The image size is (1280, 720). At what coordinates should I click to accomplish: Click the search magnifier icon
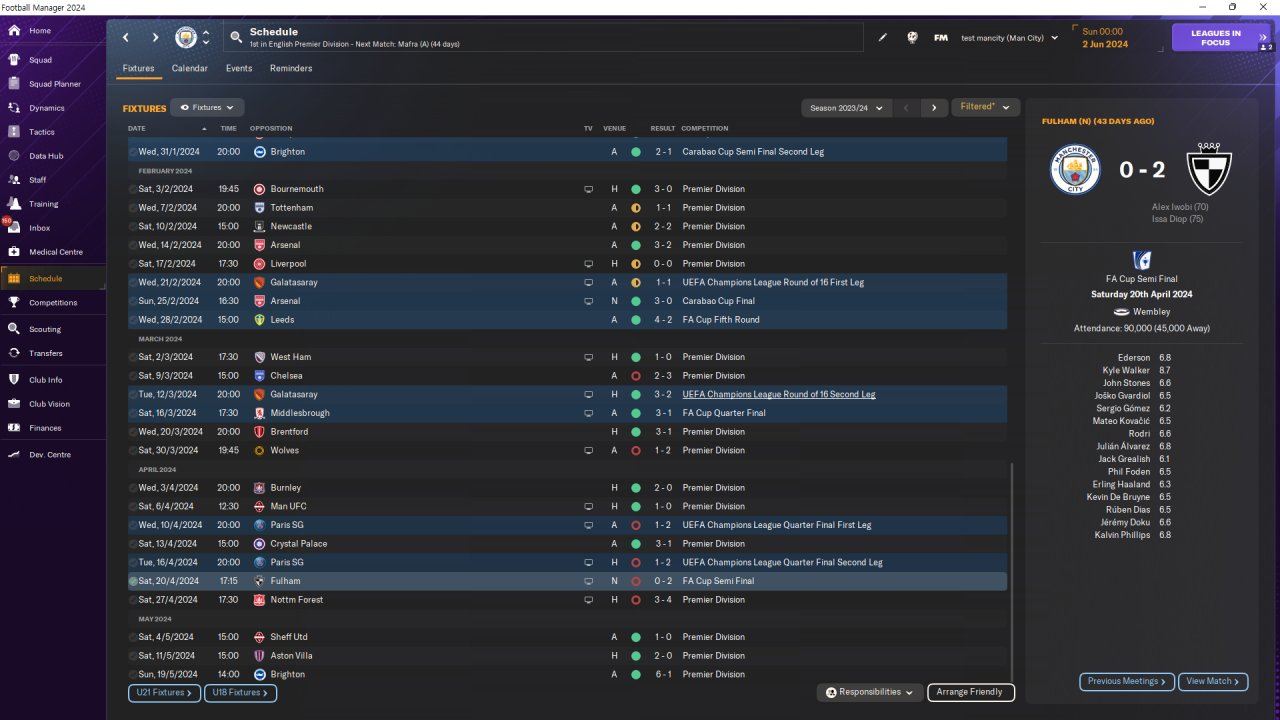click(x=236, y=38)
